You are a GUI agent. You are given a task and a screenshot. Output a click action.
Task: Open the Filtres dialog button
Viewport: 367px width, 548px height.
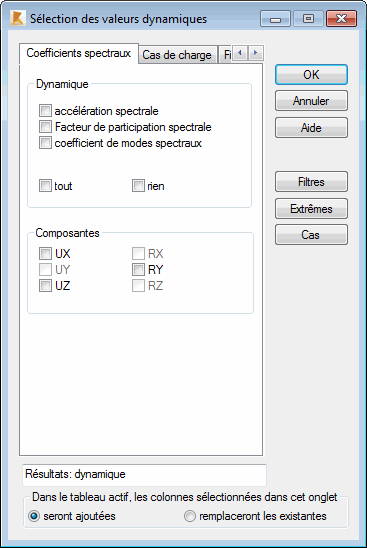(311, 182)
